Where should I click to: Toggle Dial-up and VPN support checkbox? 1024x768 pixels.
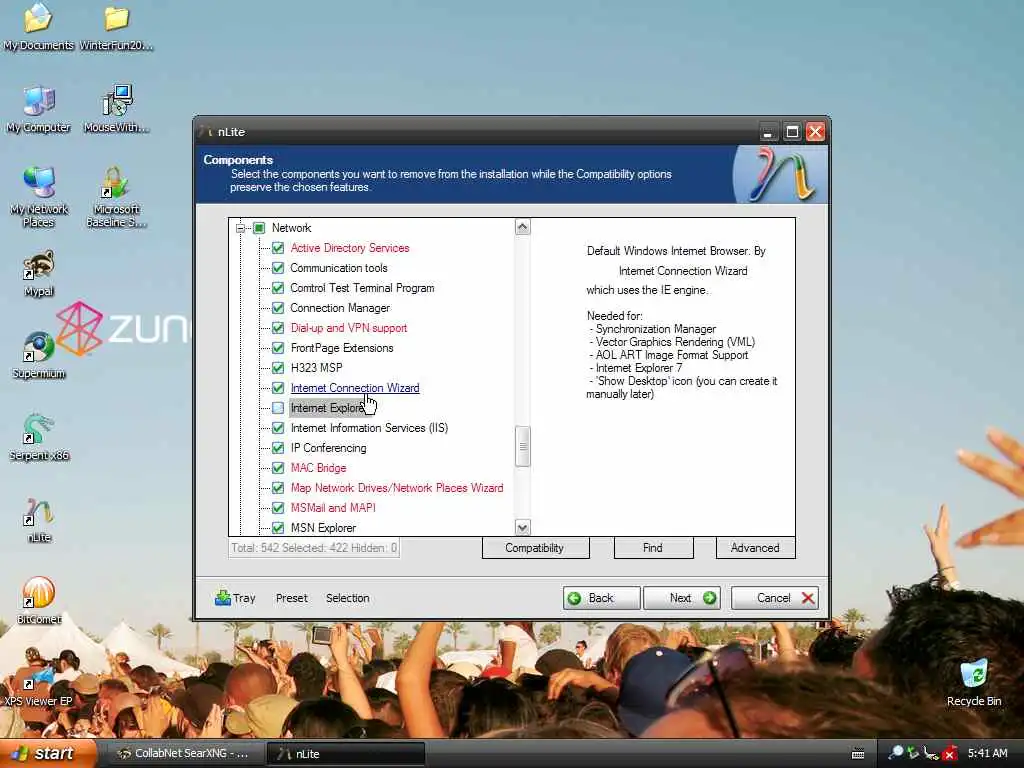[x=278, y=328]
